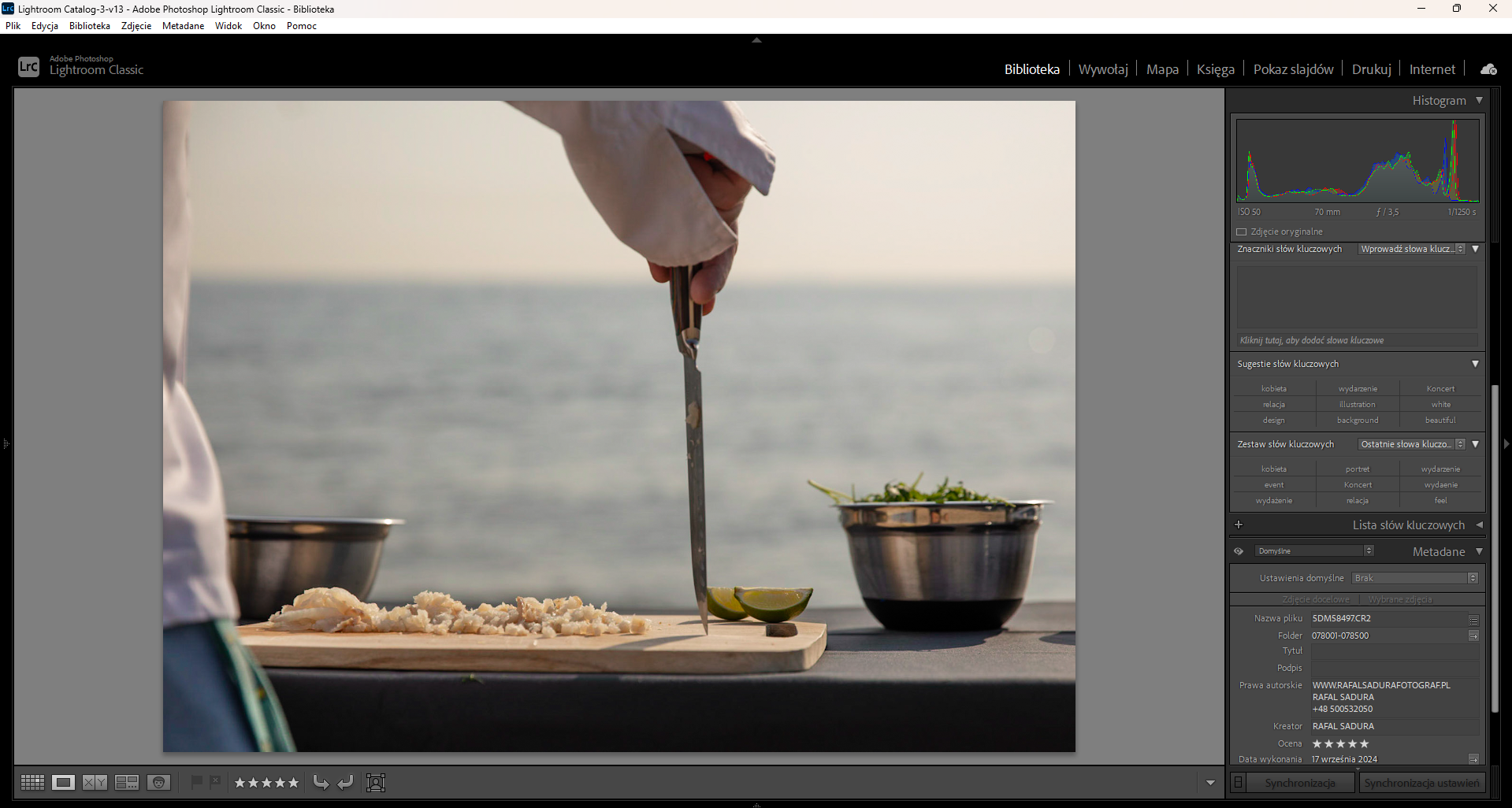Click the Tytuł metadata input field
This screenshot has height=808, width=1512.
pos(1395,651)
